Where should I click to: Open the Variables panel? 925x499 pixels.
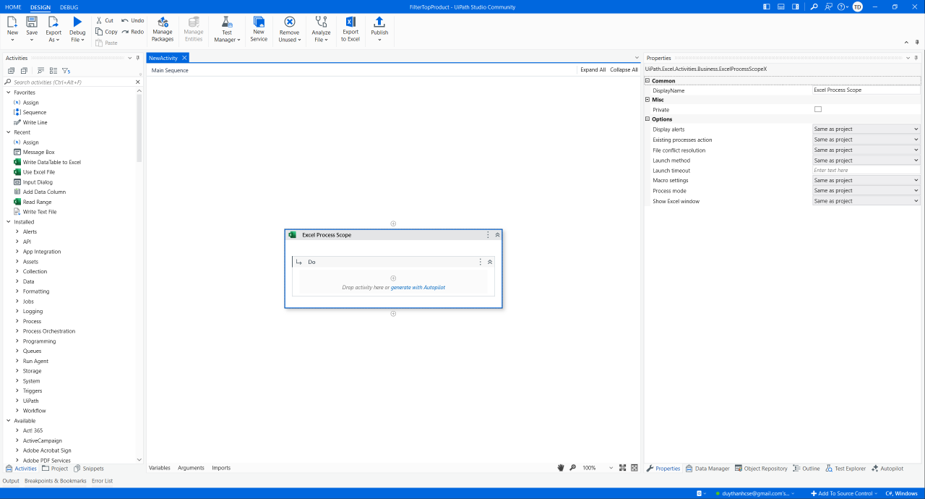159,468
